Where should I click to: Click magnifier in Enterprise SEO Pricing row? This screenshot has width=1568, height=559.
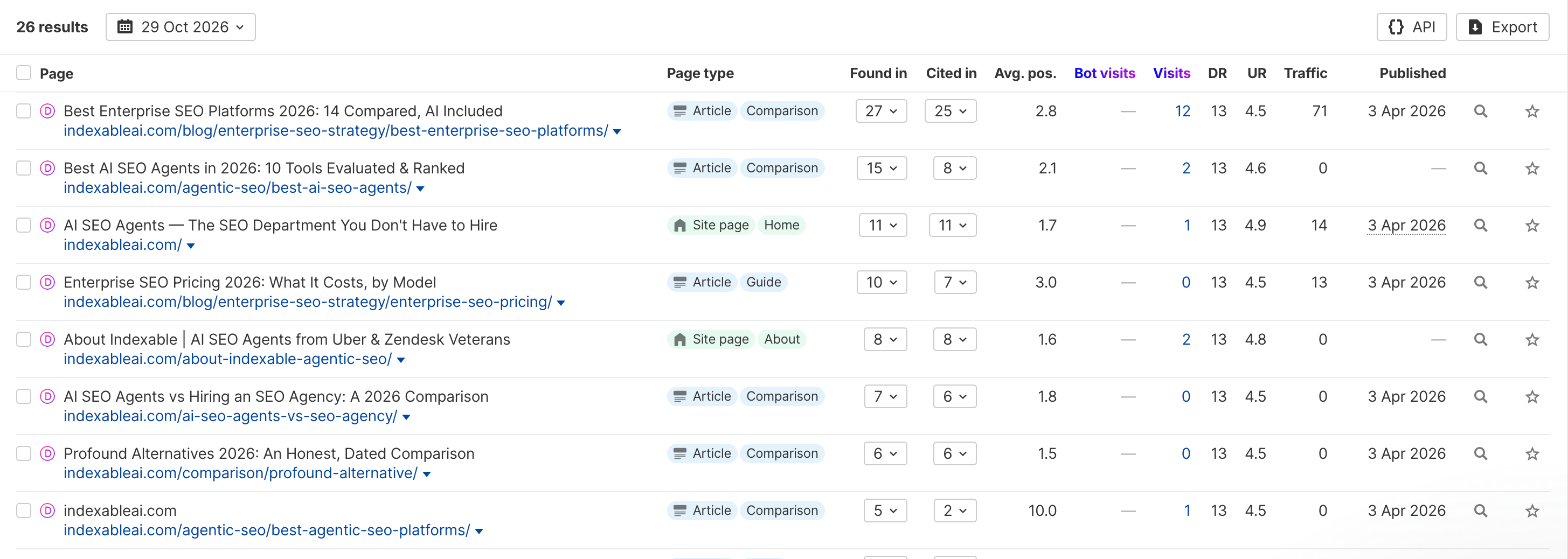(1481, 282)
